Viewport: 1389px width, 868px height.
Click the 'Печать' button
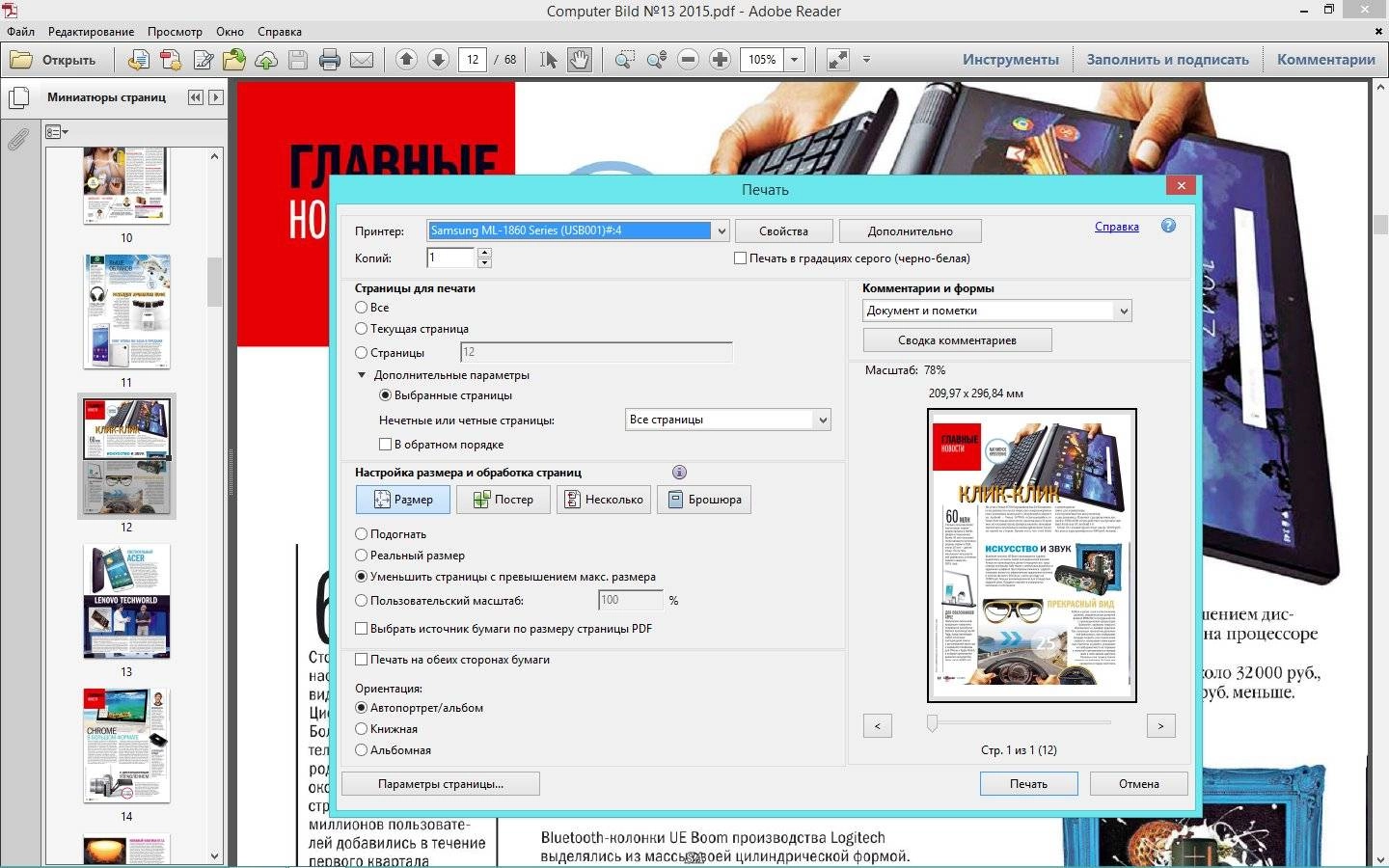(1028, 784)
